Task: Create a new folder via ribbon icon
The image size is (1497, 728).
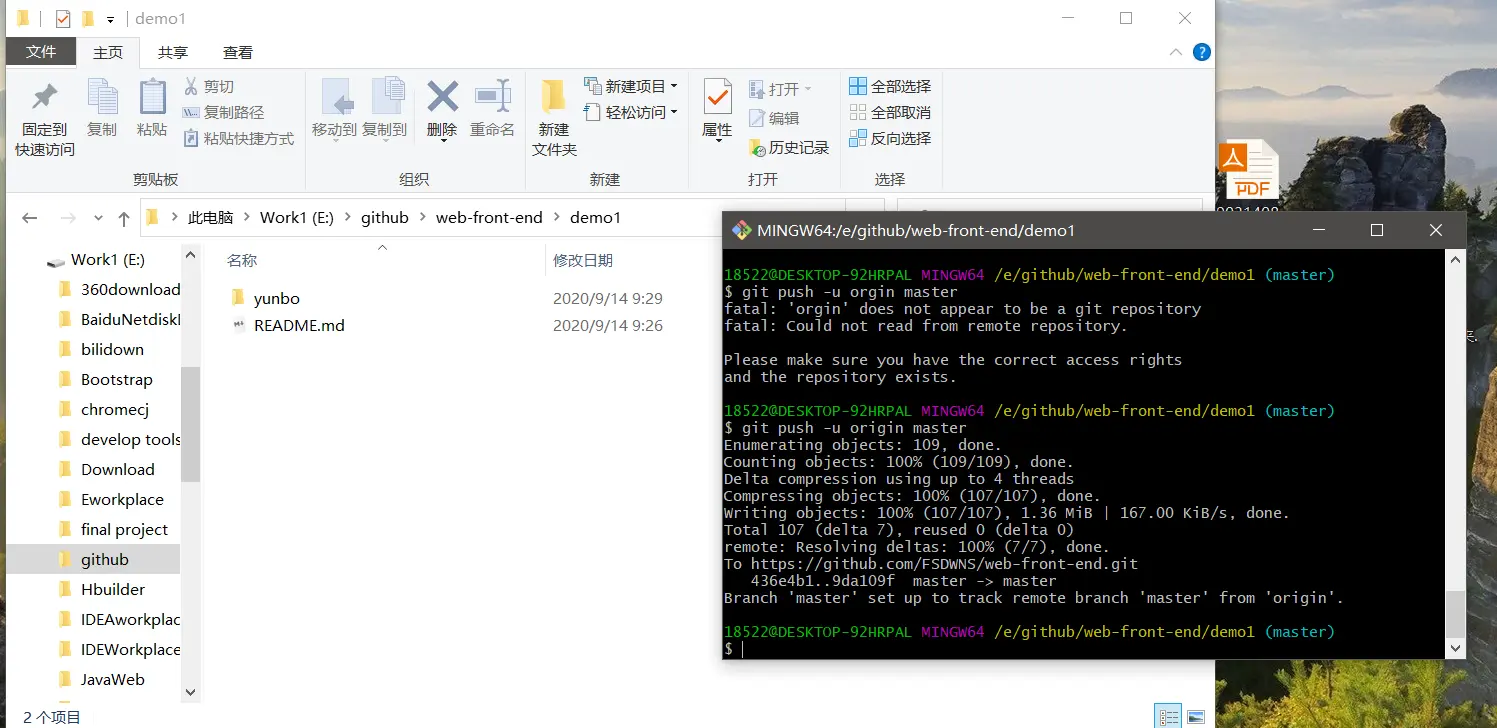Action: [x=554, y=98]
